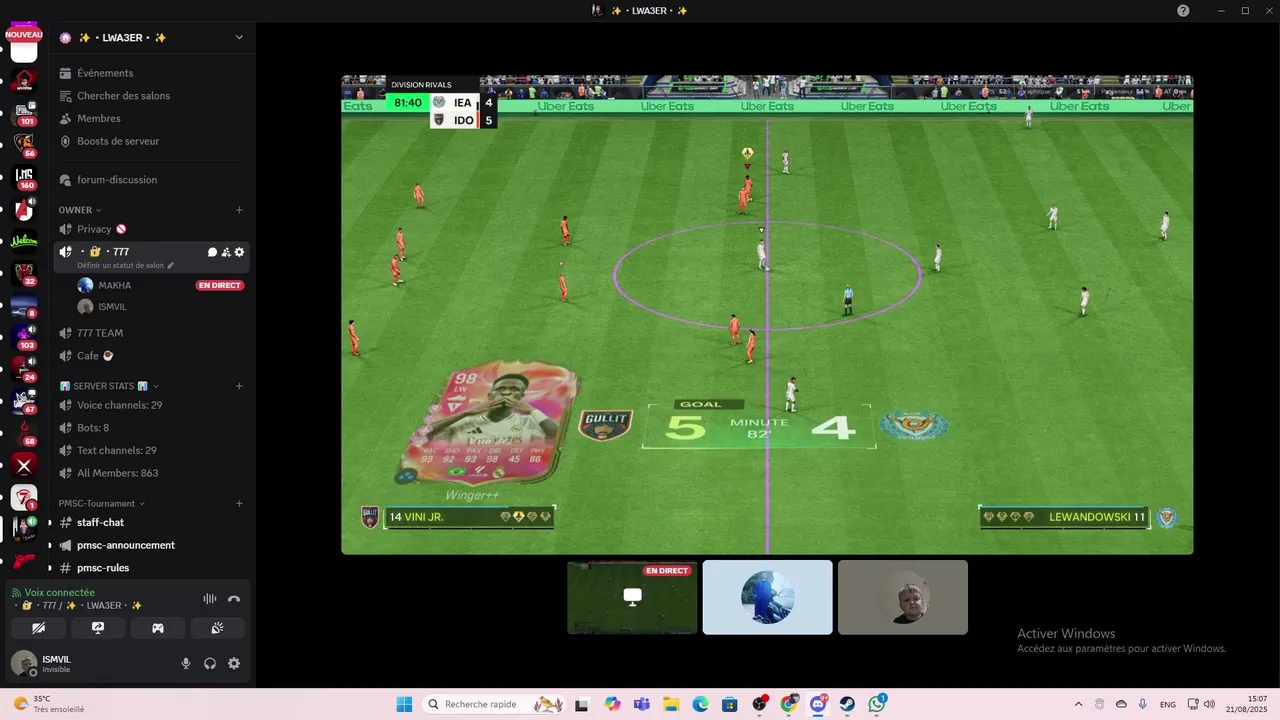Select the EN DIRECT stream thumbnail

click(632, 597)
